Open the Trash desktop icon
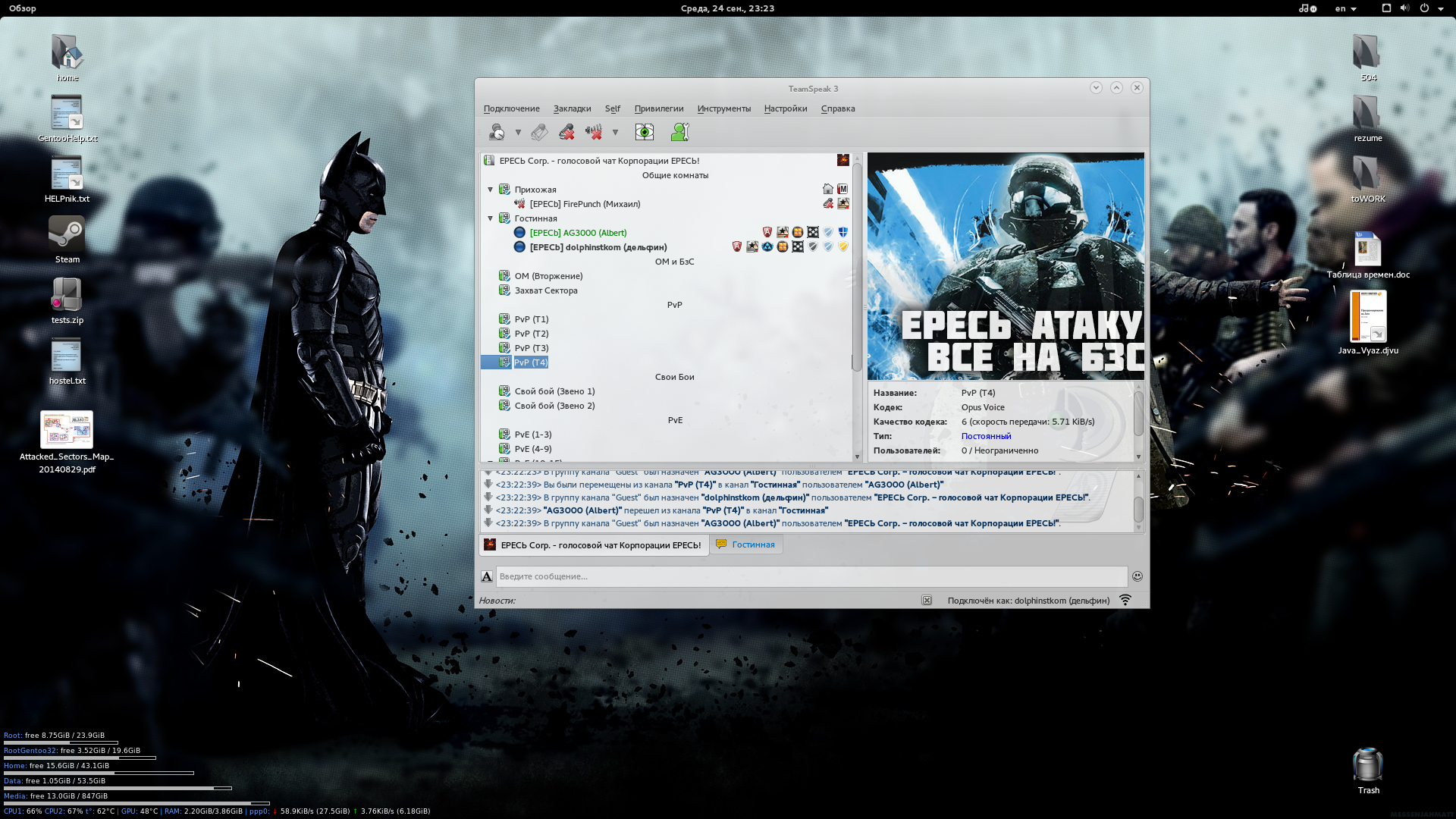Image resolution: width=1456 pixels, height=819 pixels. (1368, 770)
